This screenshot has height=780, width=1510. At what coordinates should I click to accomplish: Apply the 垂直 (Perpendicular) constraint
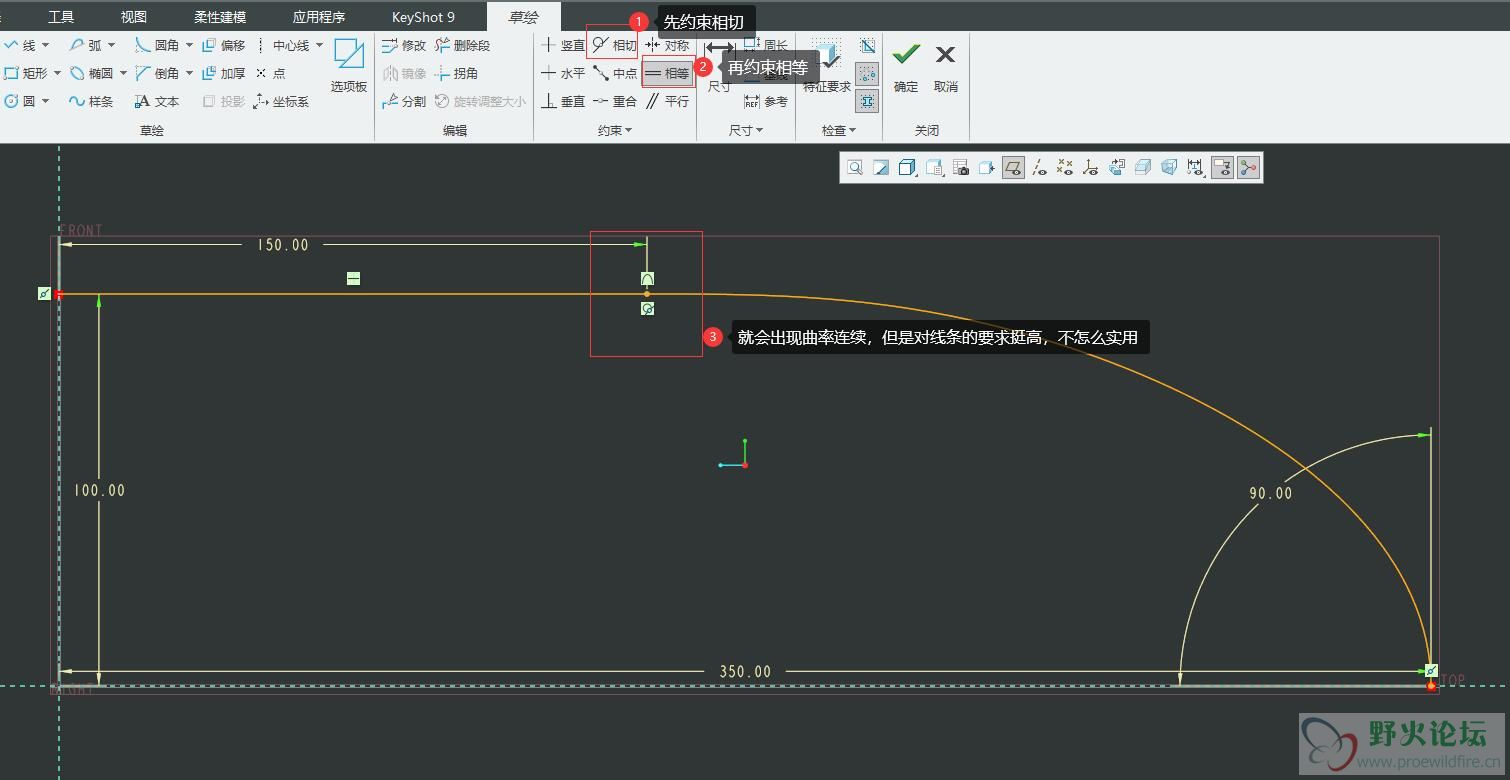coord(563,101)
